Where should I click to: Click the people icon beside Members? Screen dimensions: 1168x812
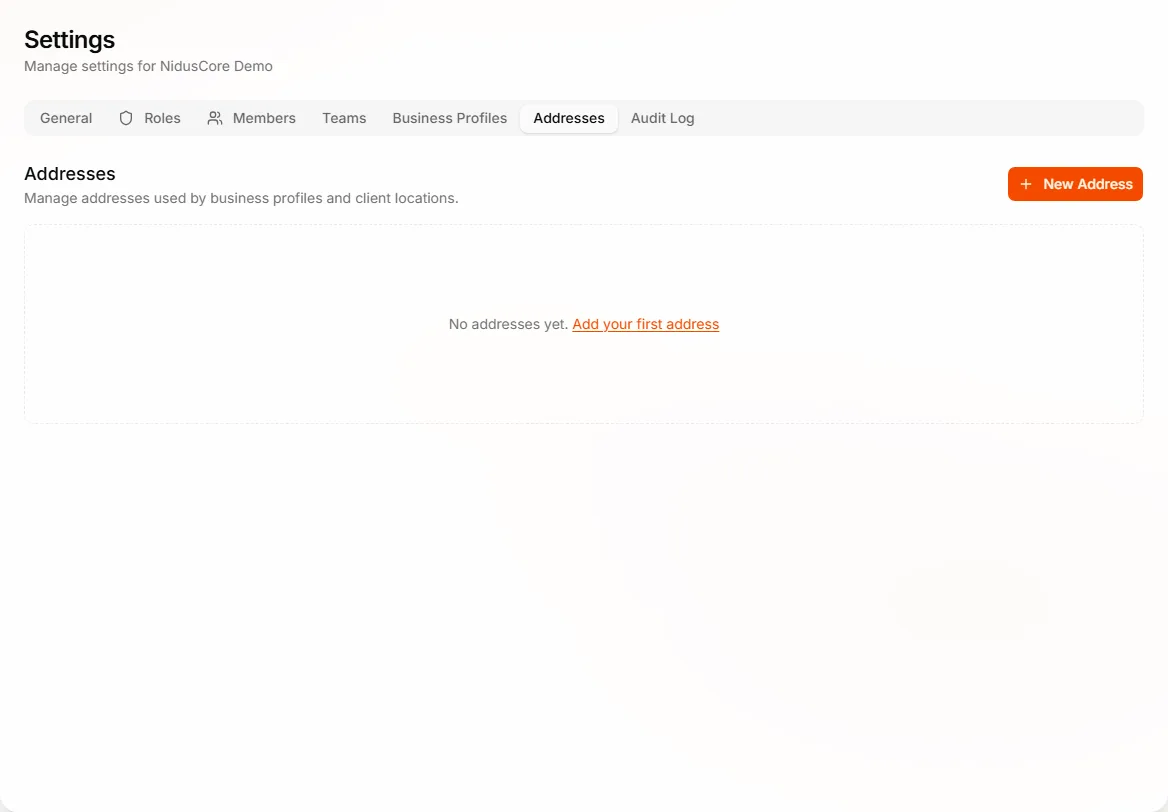pyautogui.click(x=215, y=118)
